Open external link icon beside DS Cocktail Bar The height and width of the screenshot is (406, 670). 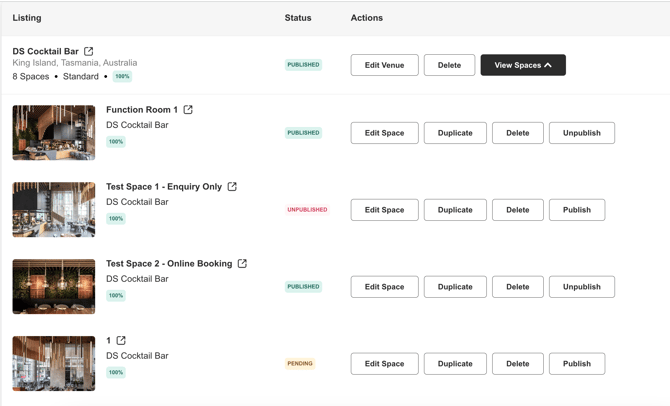(89, 51)
